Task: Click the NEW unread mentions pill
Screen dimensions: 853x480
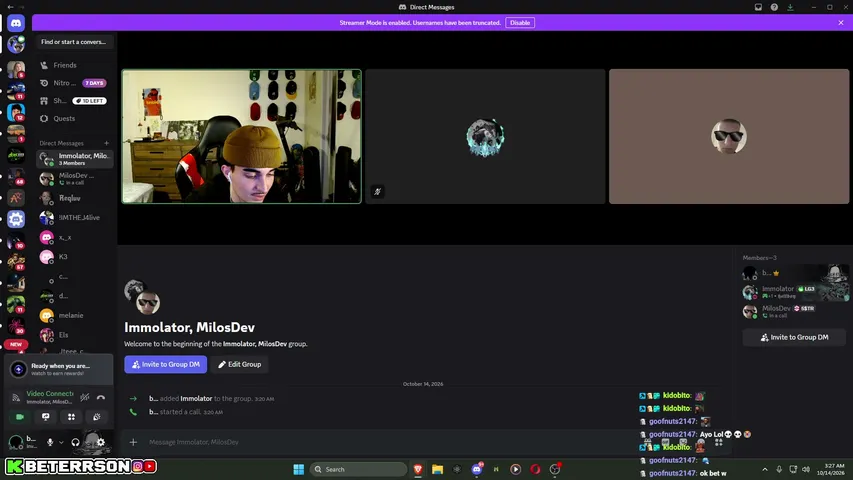Action: [x=16, y=344]
